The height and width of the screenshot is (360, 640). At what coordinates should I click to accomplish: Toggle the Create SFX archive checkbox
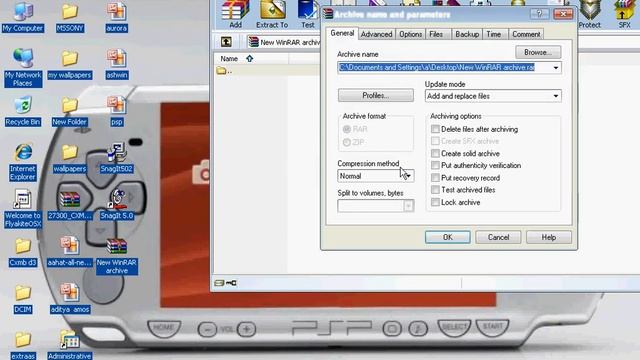tap(435, 141)
